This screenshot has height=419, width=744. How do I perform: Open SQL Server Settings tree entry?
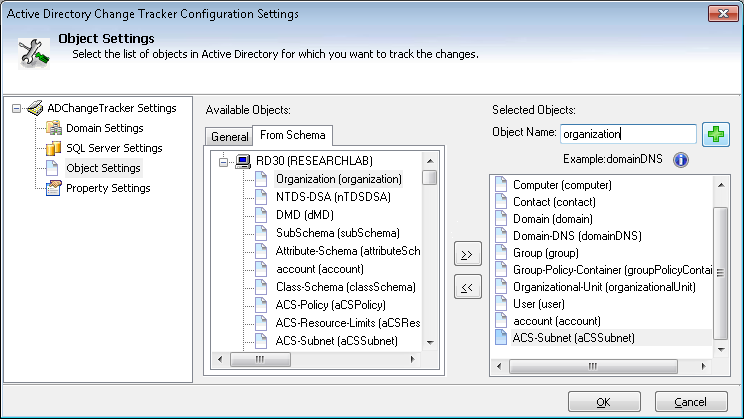pyautogui.click(x=114, y=148)
